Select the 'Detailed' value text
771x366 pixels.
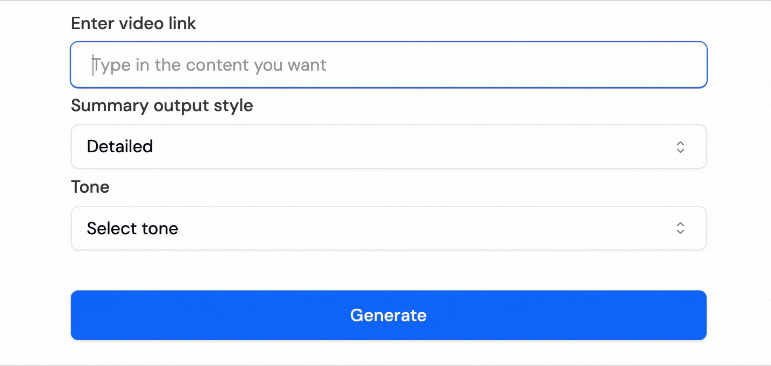tap(119, 147)
